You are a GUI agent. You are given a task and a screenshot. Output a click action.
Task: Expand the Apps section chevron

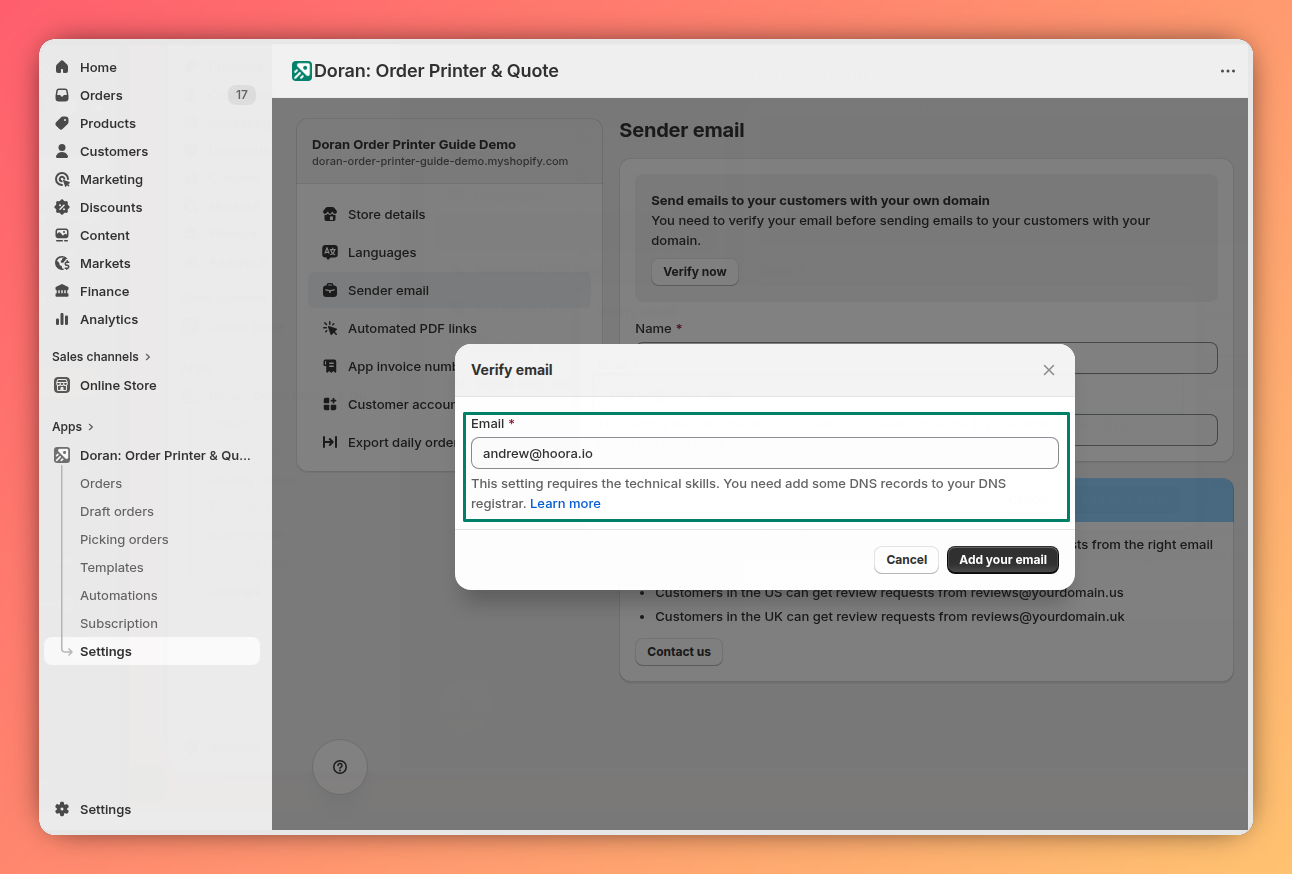[91, 426]
